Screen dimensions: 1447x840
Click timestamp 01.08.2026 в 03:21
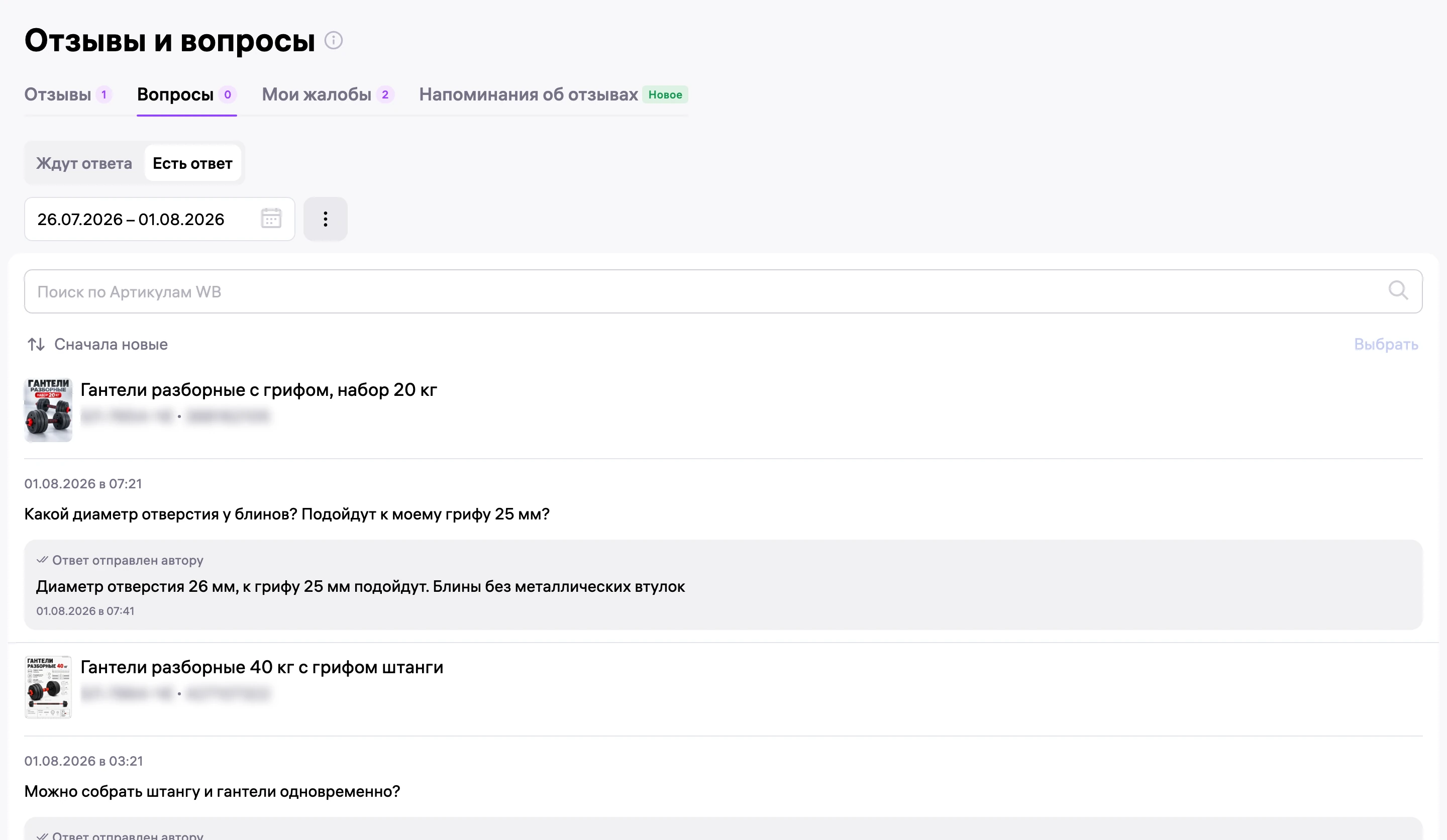tap(83, 761)
